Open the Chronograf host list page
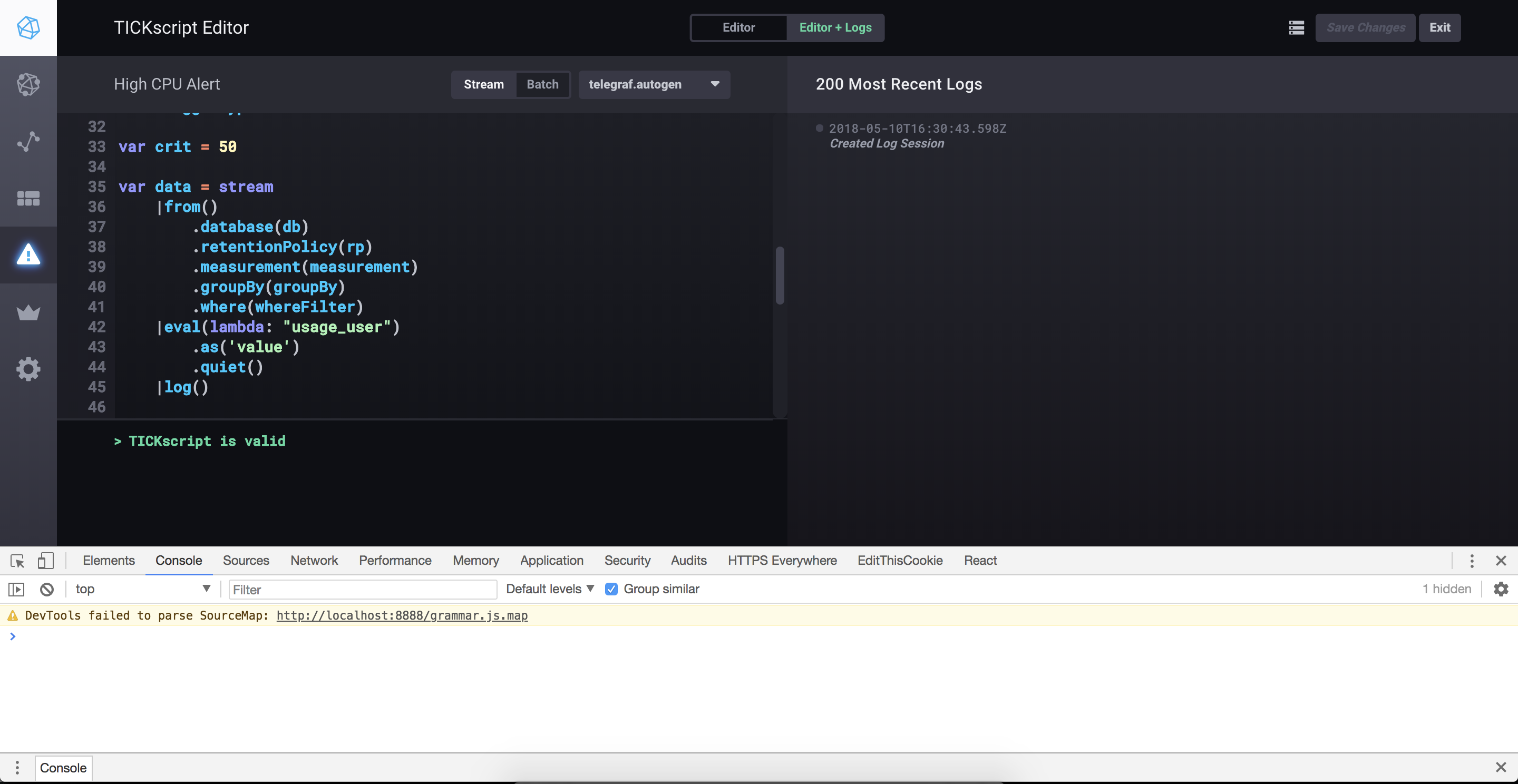 [28, 84]
